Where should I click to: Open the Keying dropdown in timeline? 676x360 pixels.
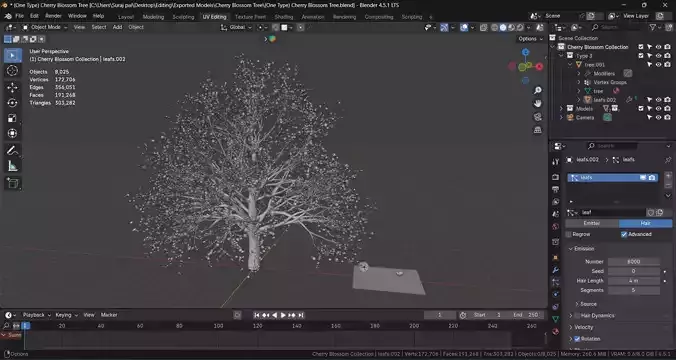(66, 315)
